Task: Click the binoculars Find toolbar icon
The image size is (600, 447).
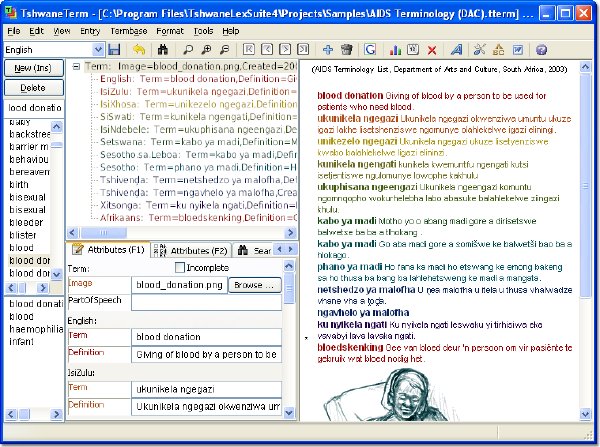Action: 163,50
